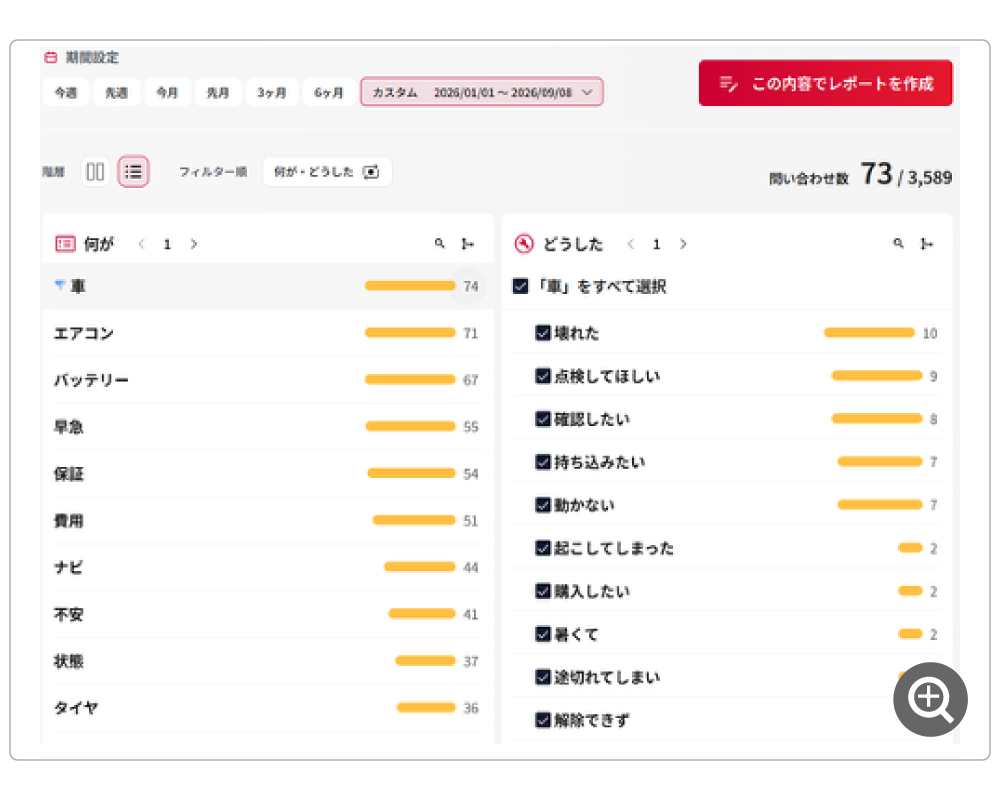Click the 壊れた count bar showing 10
This screenshot has height=800, width=1000.
coord(869,332)
